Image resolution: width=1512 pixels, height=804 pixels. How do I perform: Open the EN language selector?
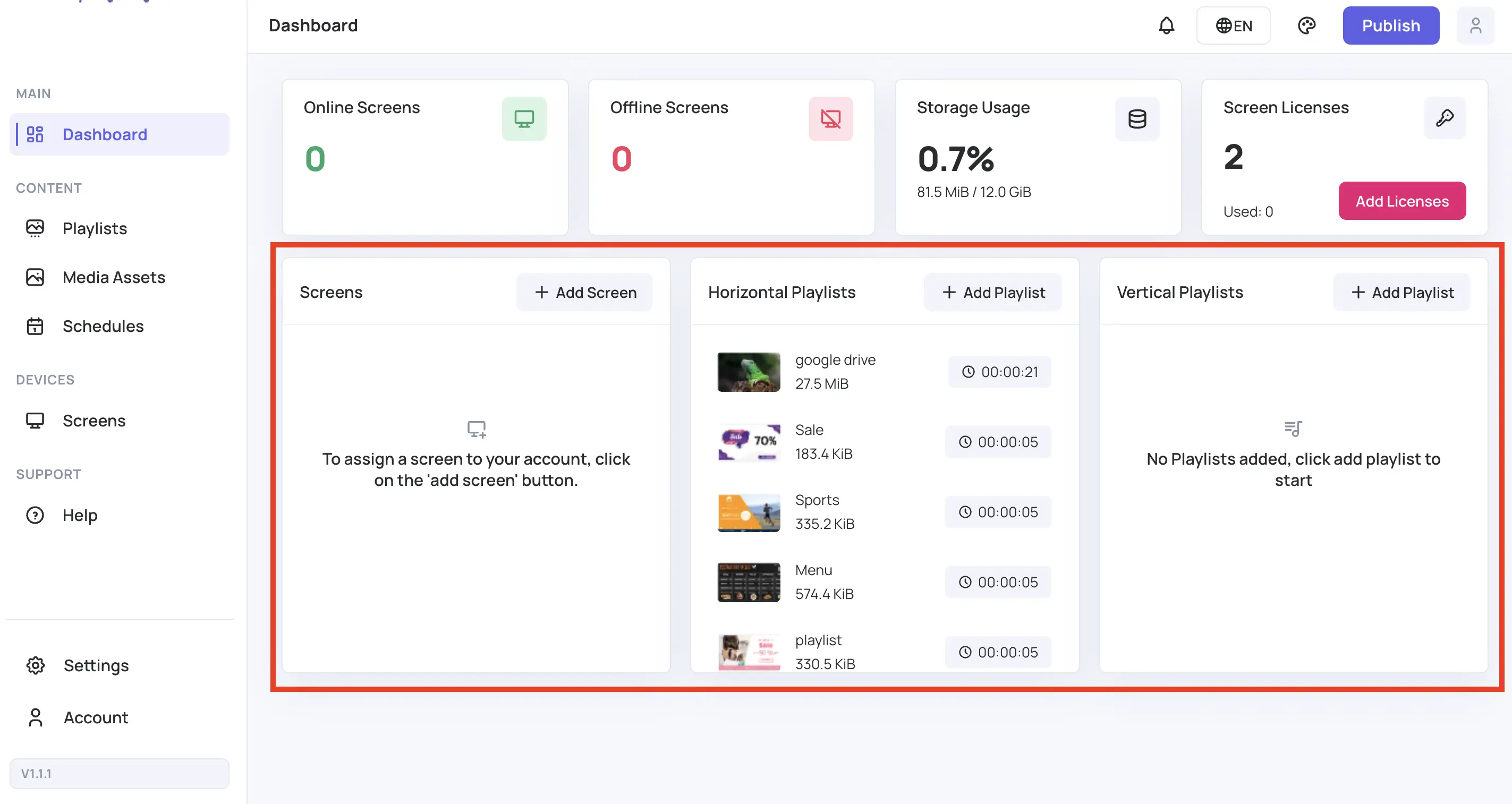(x=1233, y=25)
